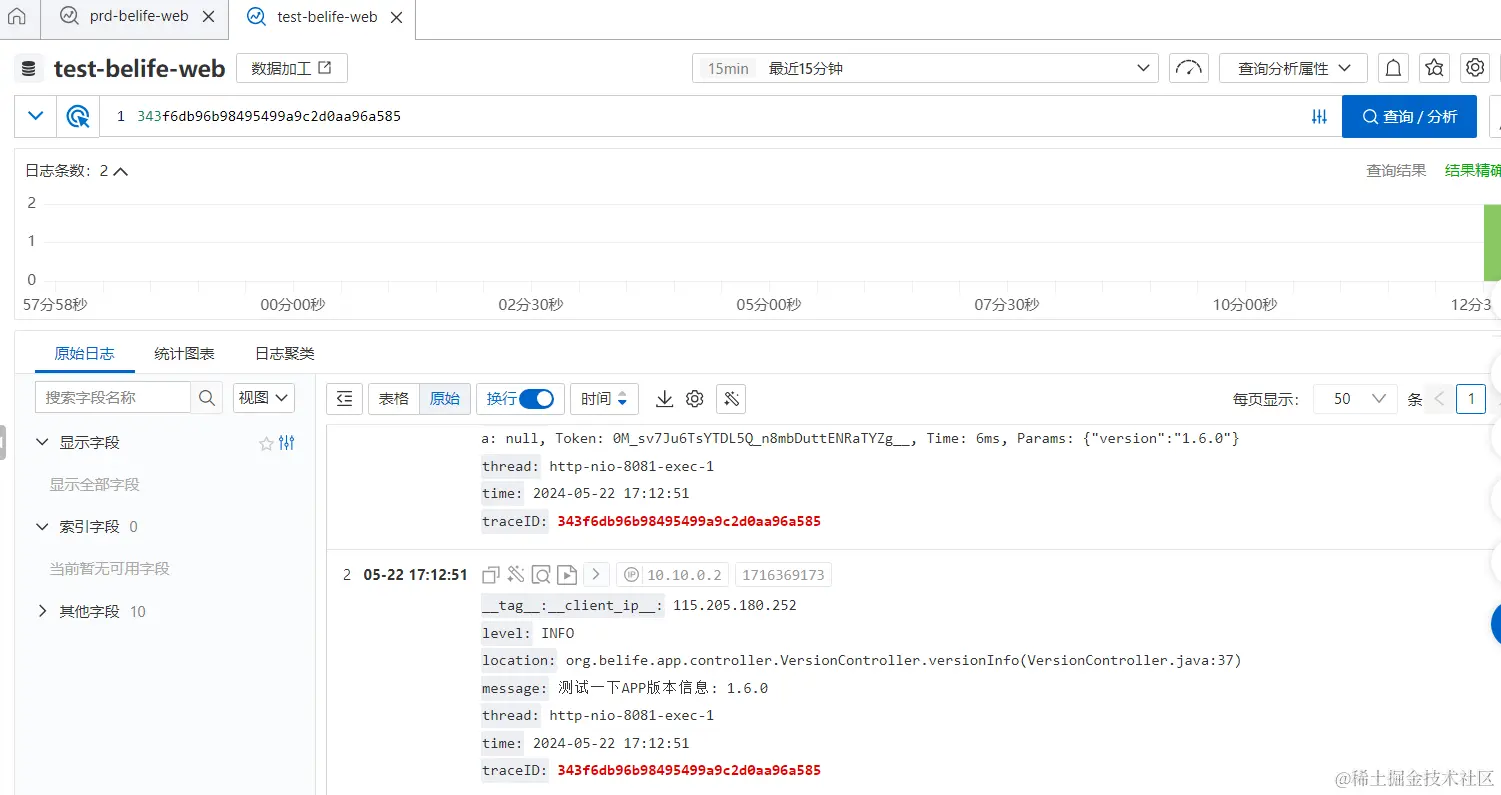This screenshot has height=795, width=1501.
Task: Click the speedometer gauge icon
Action: (1189, 68)
